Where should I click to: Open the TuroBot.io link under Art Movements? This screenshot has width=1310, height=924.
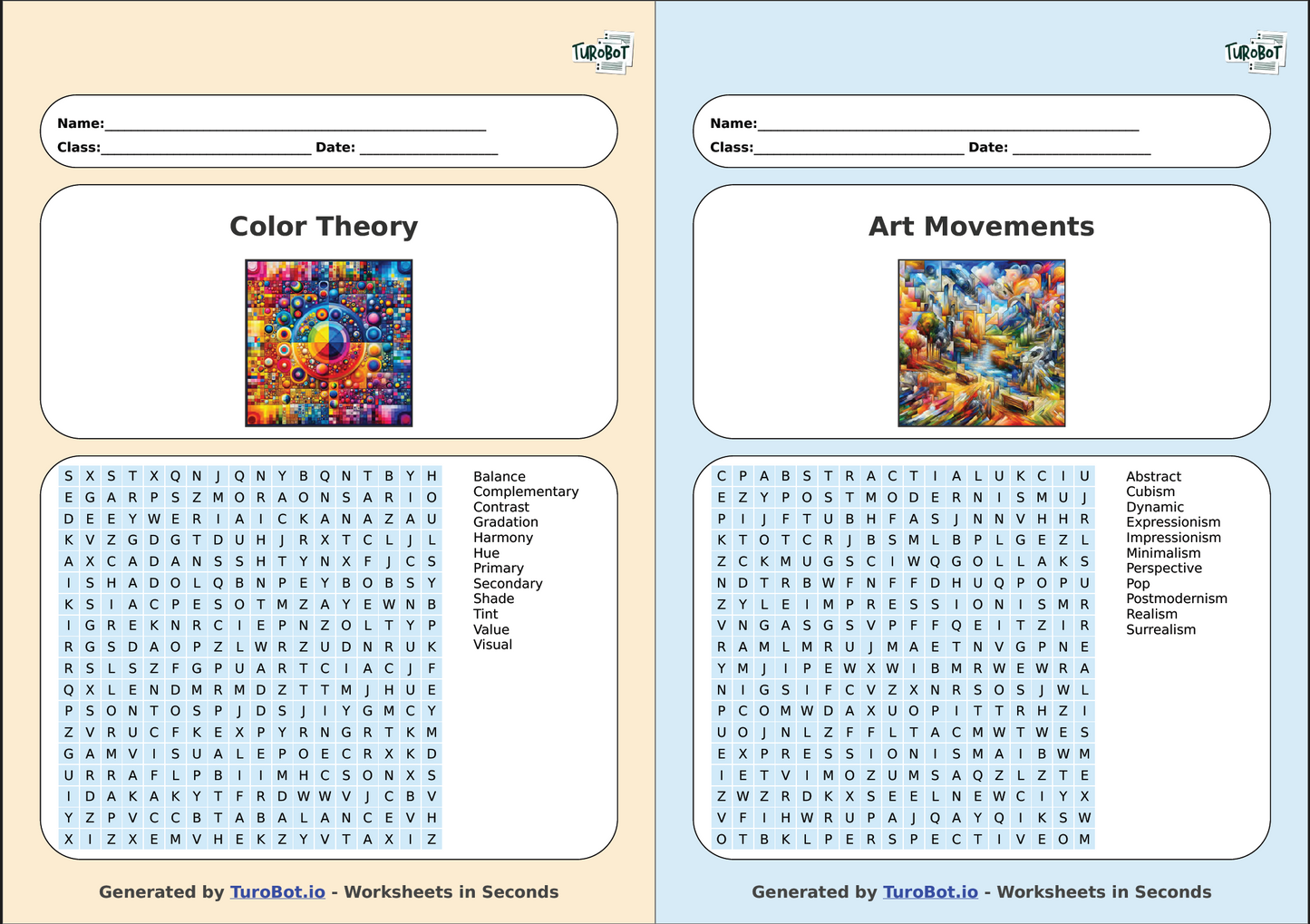(x=930, y=892)
